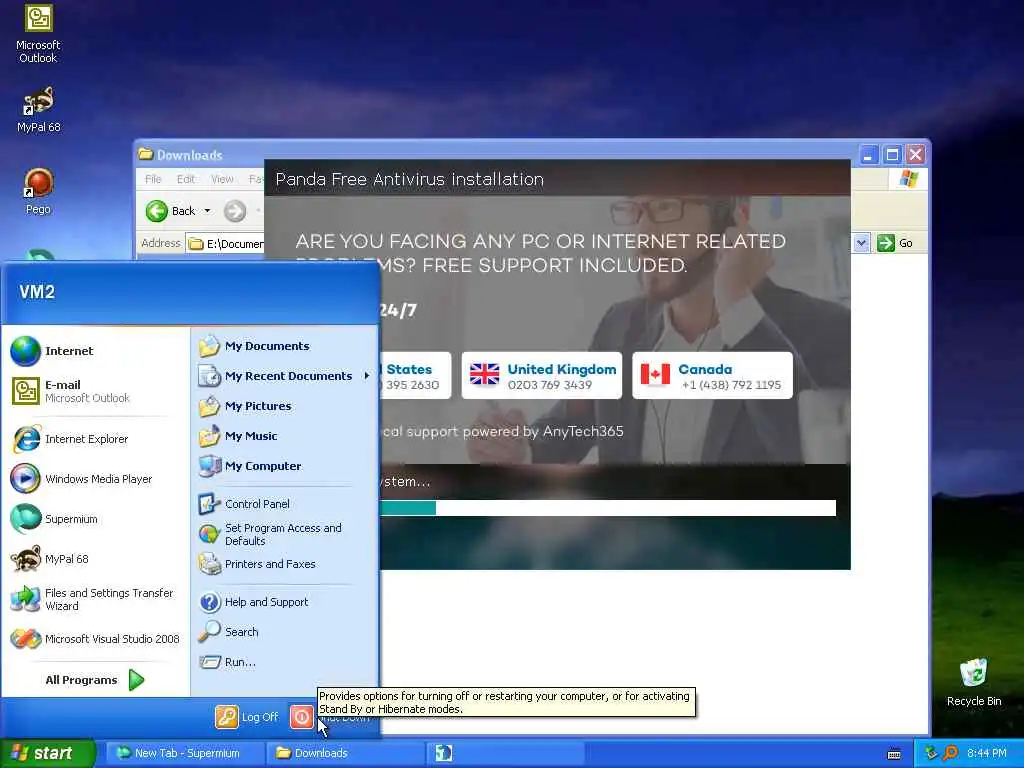Launch MyPal 68 from the Start menu

coord(95,559)
